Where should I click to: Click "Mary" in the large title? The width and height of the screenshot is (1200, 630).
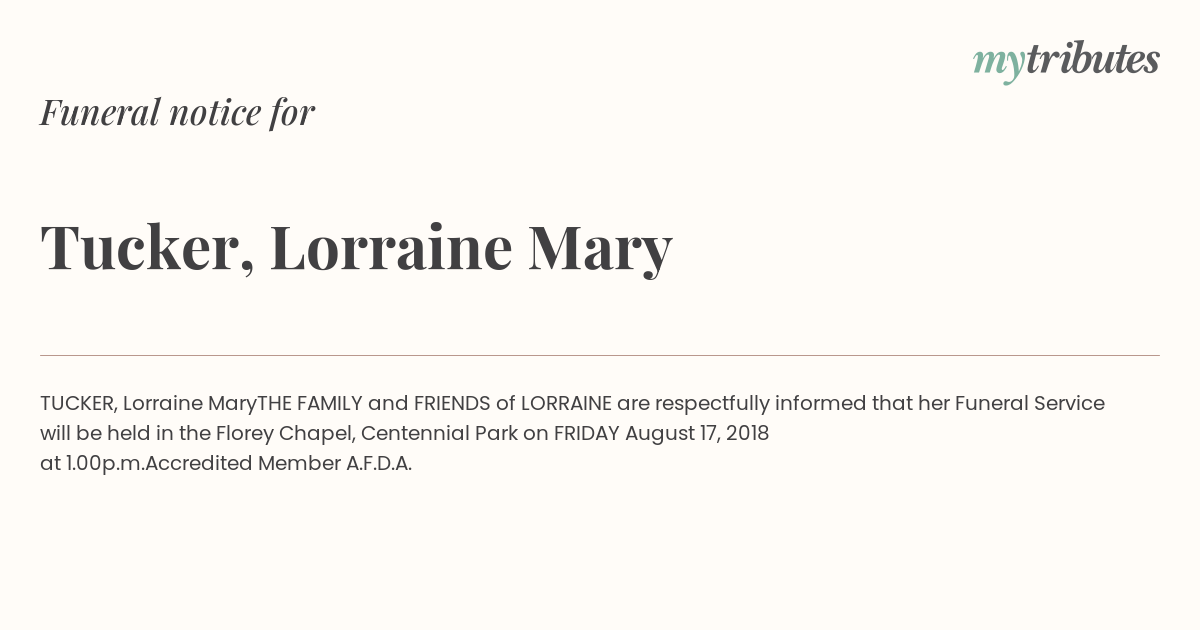[x=600, y=249]
